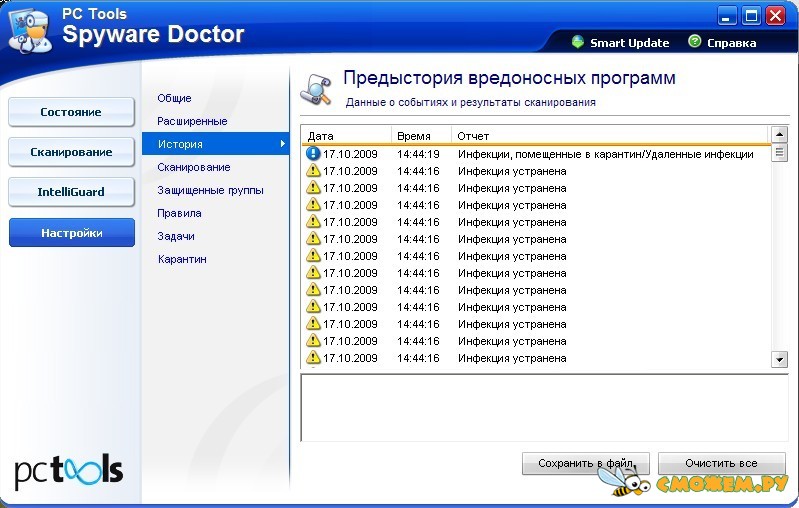Select the Настройки button
Viewport: 799px width, 508px height.
(71, 233)
